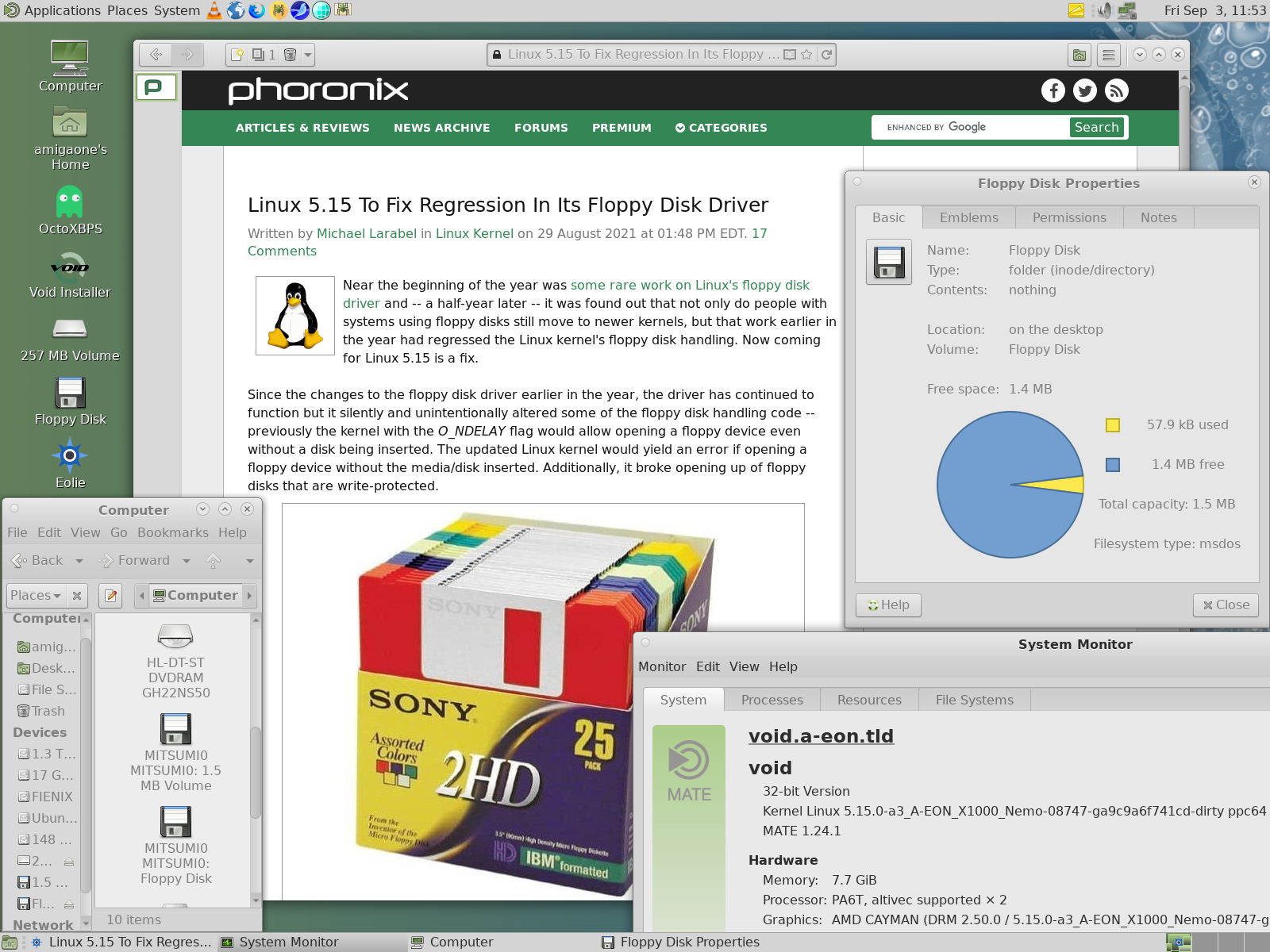Open the Bookmarks menu in the Computer window
Screen dimensions: 1270x952
click(173, 533)
